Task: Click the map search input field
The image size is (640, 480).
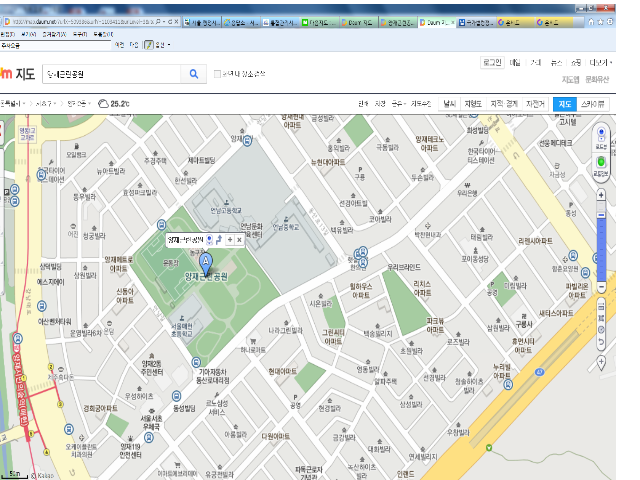Action: click(x=110, y=74)
